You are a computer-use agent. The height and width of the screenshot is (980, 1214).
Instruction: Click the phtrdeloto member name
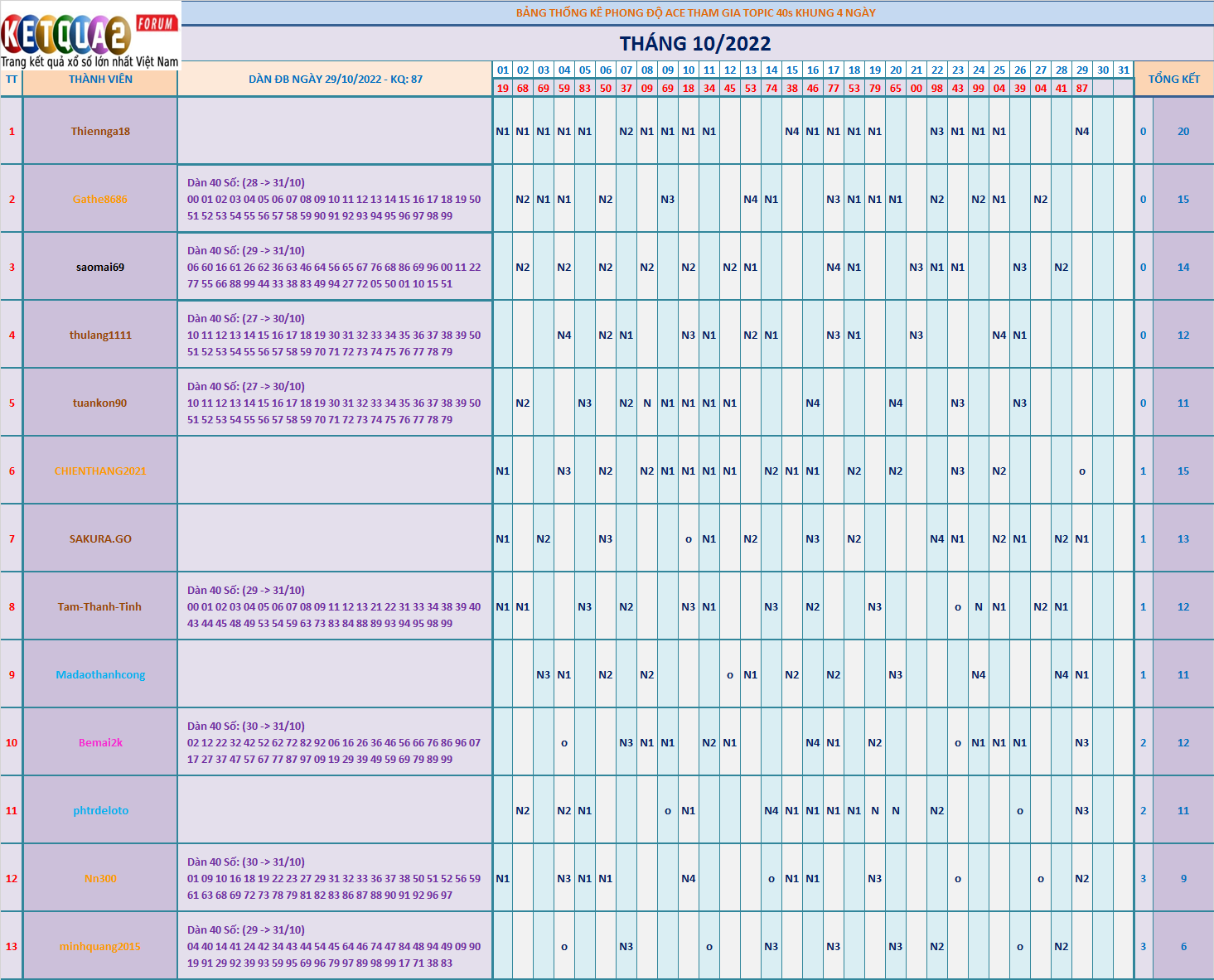click(x=100, y=810)
